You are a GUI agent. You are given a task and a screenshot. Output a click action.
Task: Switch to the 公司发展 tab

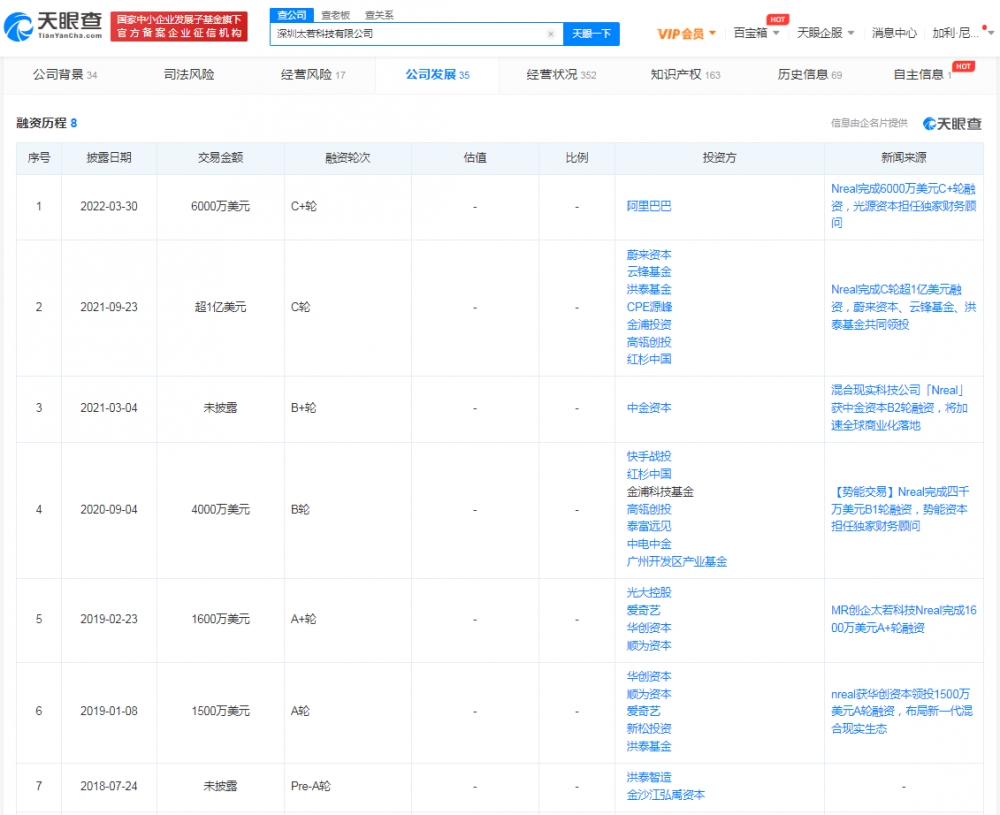[x=438, y=75]
